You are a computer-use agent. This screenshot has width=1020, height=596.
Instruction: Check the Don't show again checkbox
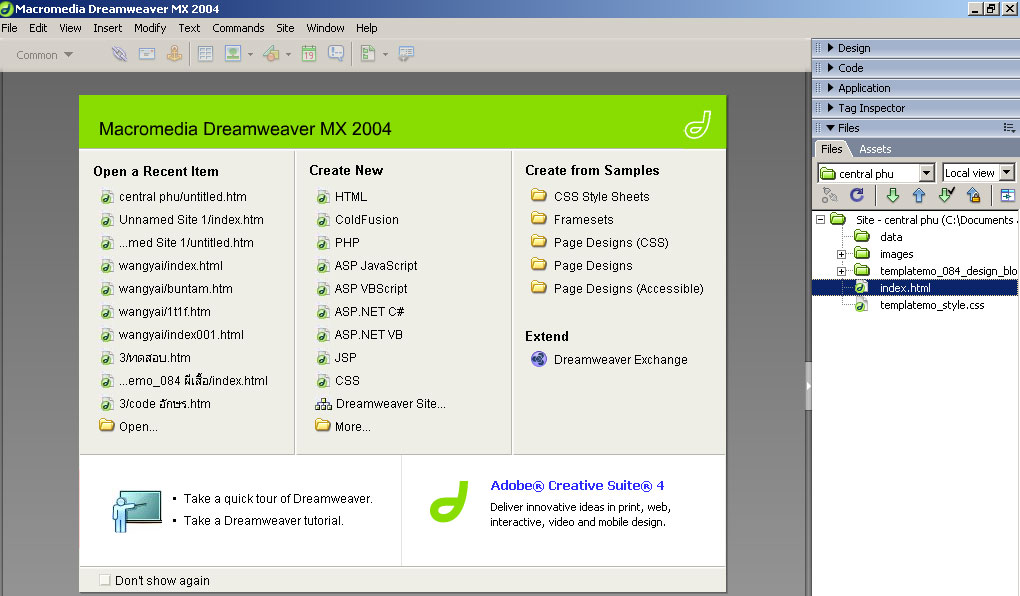tap(105, 580)
